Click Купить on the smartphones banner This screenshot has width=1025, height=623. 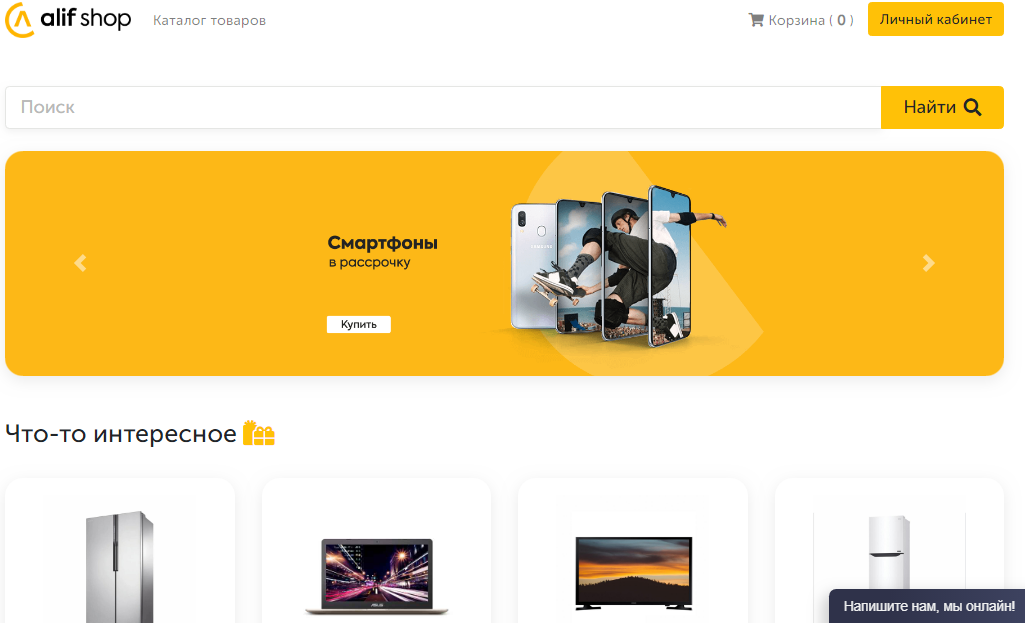tap(359, 324)
